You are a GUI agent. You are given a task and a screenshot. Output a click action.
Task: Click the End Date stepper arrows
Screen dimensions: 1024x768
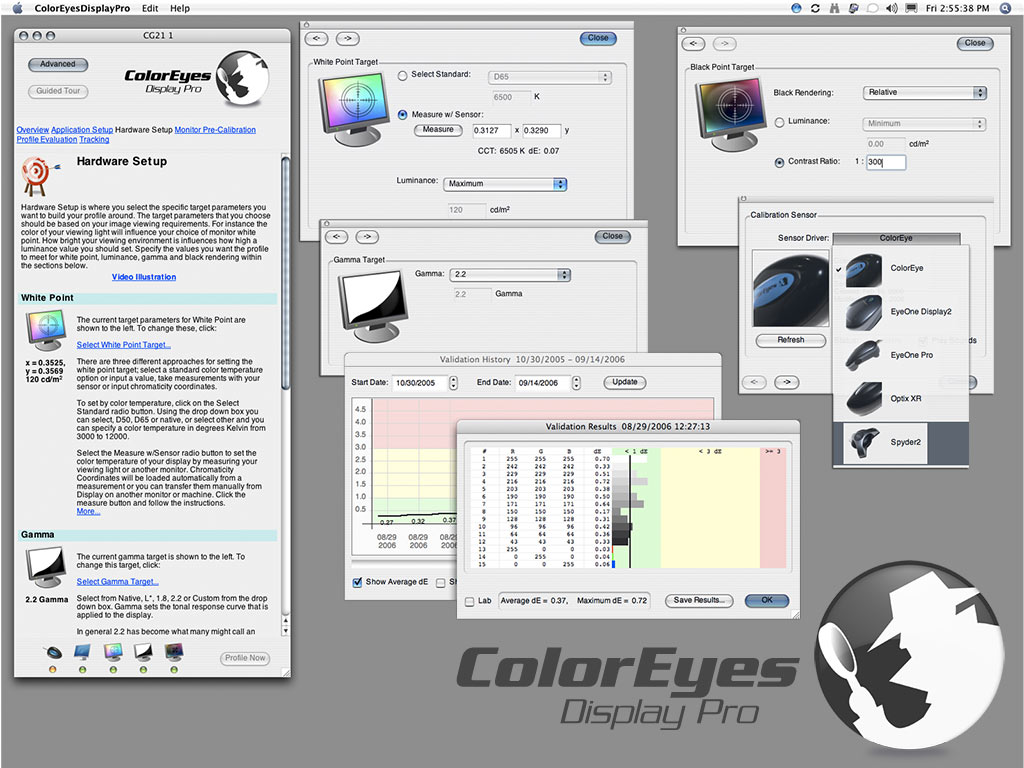point(576,383)
